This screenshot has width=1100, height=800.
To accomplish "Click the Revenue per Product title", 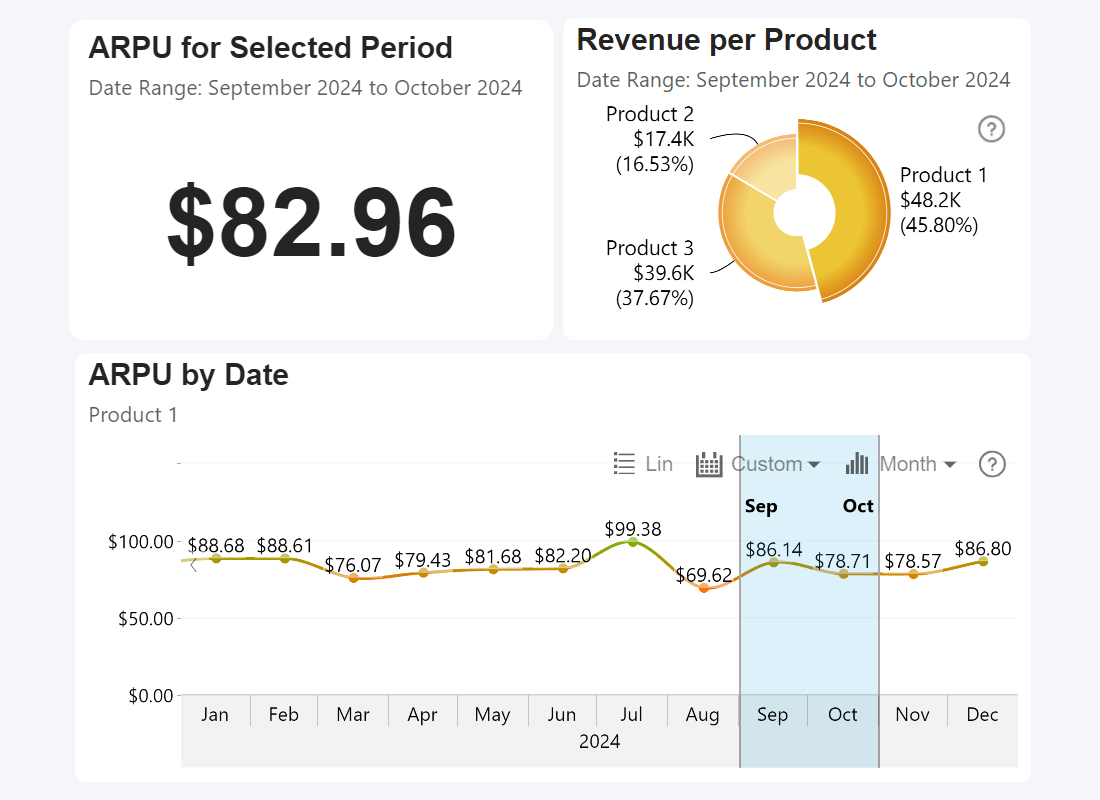I will click(726, 40).
